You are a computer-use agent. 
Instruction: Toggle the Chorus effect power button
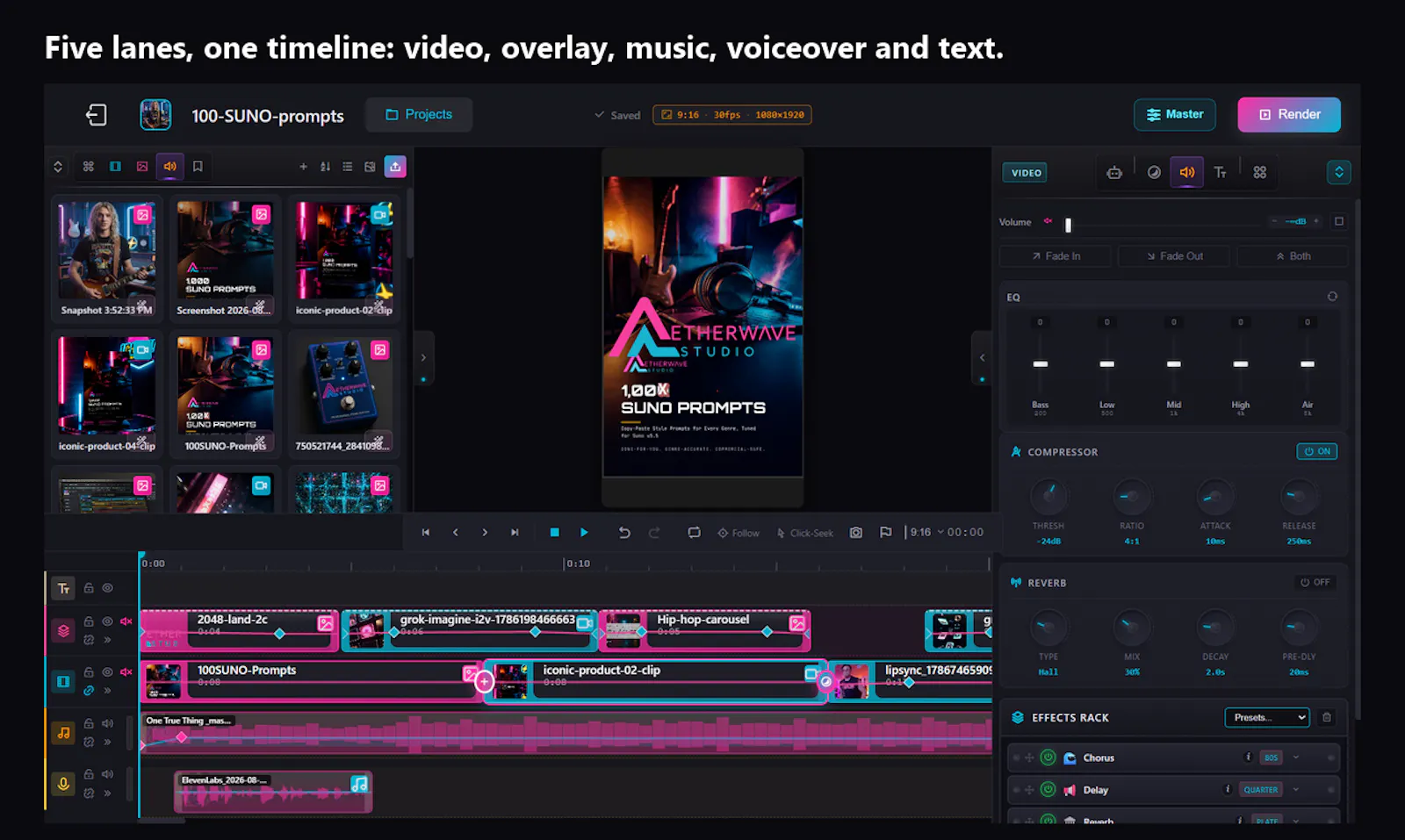tap(1048, 757)
